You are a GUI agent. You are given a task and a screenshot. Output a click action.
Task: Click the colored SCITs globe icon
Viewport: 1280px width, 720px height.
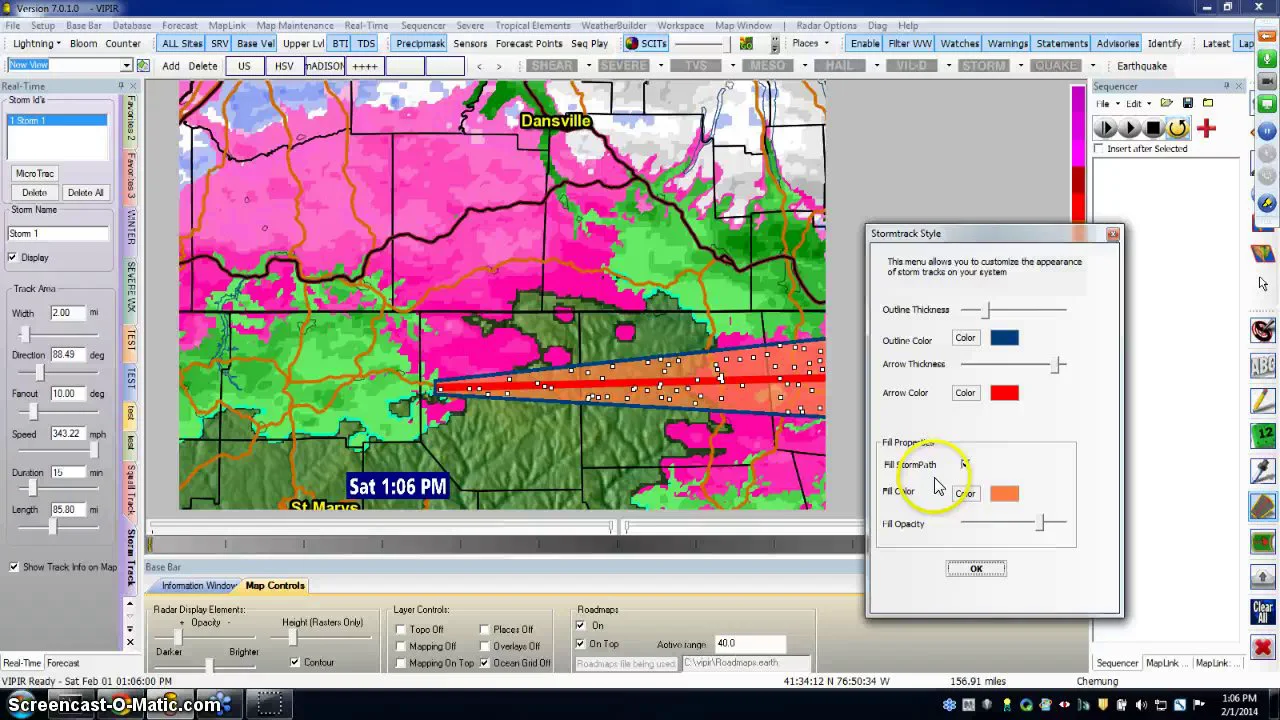[x=632, y=43]
